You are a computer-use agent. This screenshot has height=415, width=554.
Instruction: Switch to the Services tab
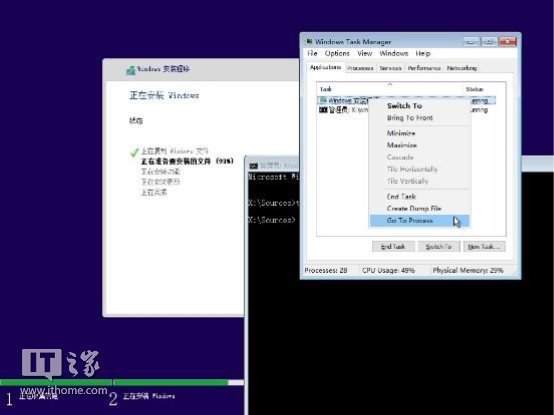click(x=390, y=68)
